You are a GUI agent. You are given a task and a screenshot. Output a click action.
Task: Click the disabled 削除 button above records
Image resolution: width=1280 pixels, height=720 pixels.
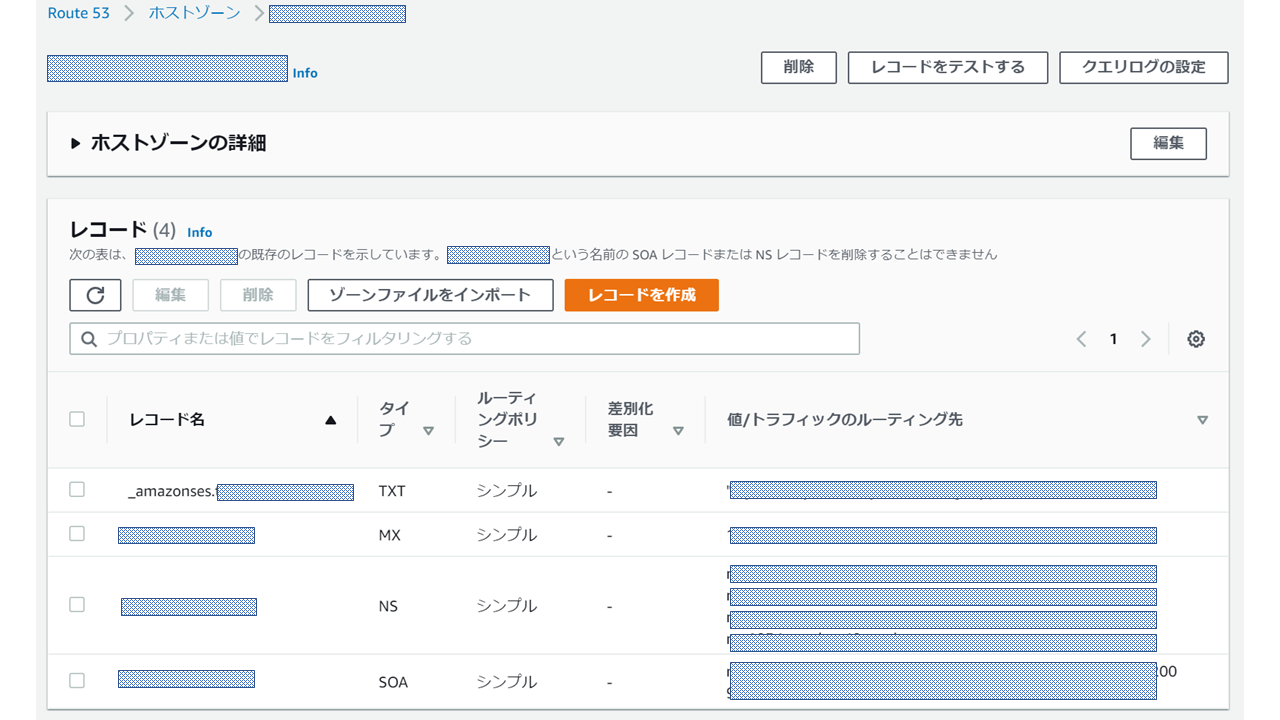click(258, 295)
